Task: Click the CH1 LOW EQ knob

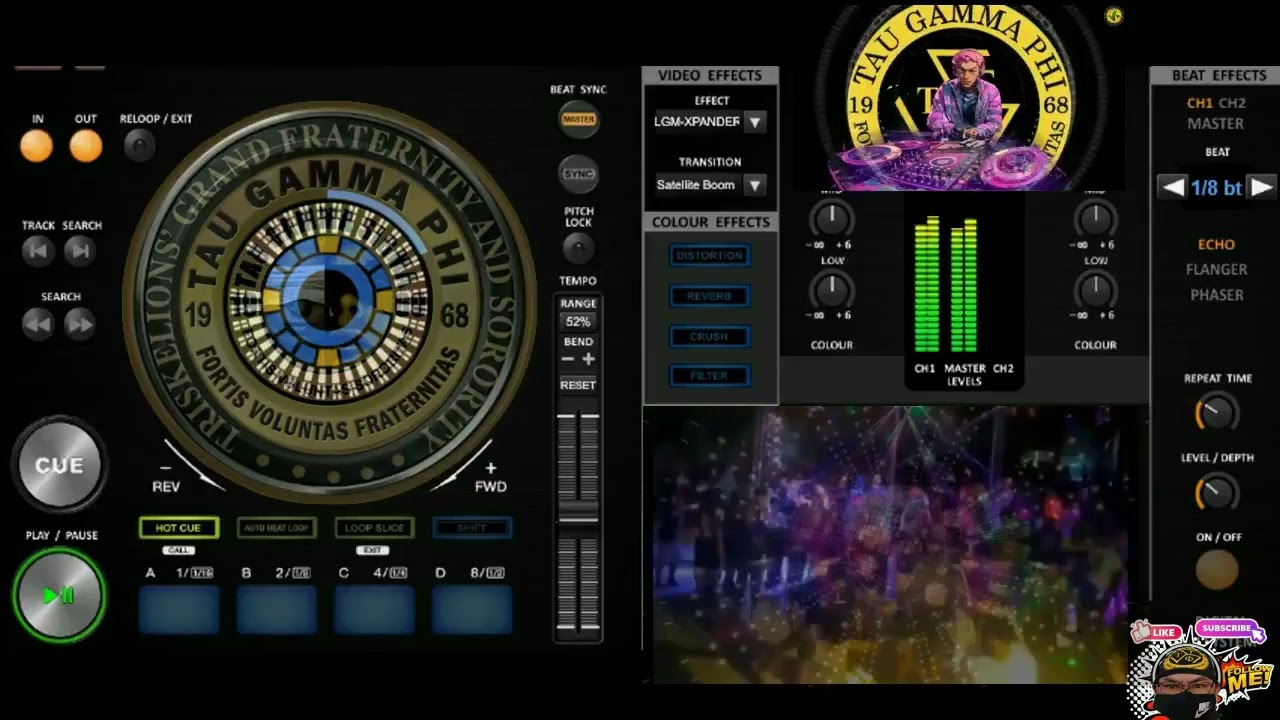Action: tap(831, 291)
